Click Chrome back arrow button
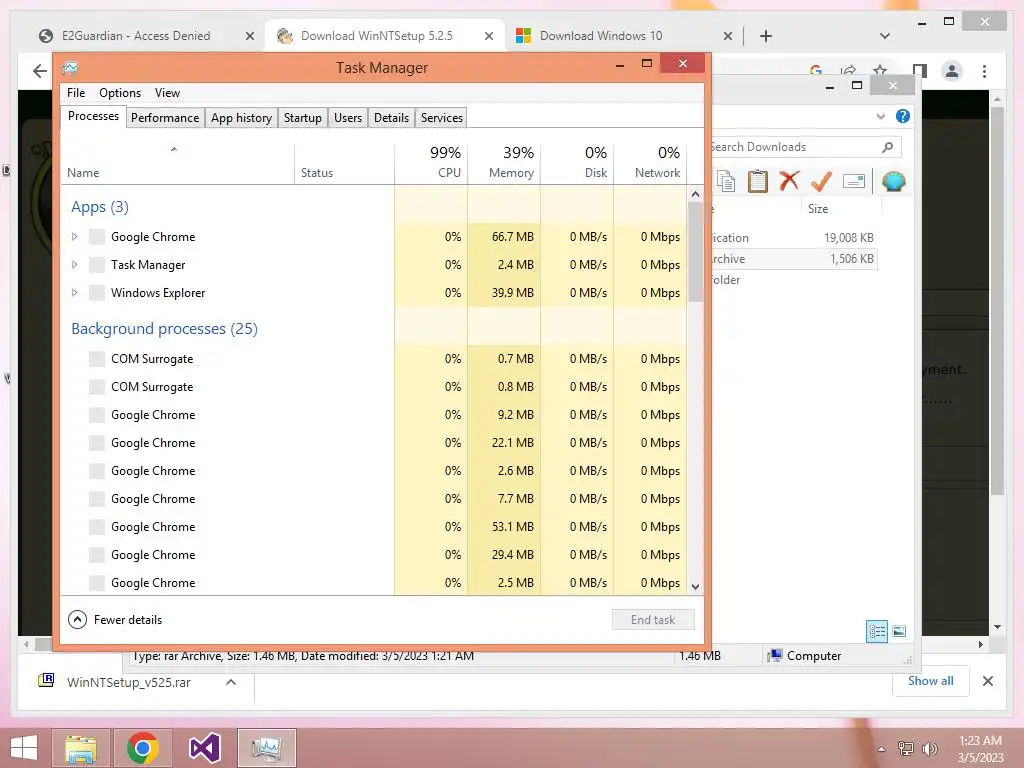1024x768 pixels. (x=40, y=71)
